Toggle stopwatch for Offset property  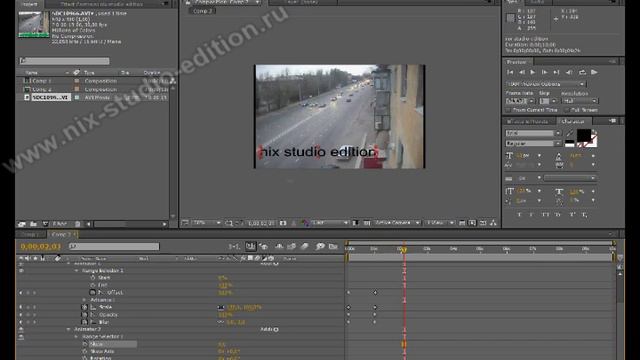click(92, 293)
